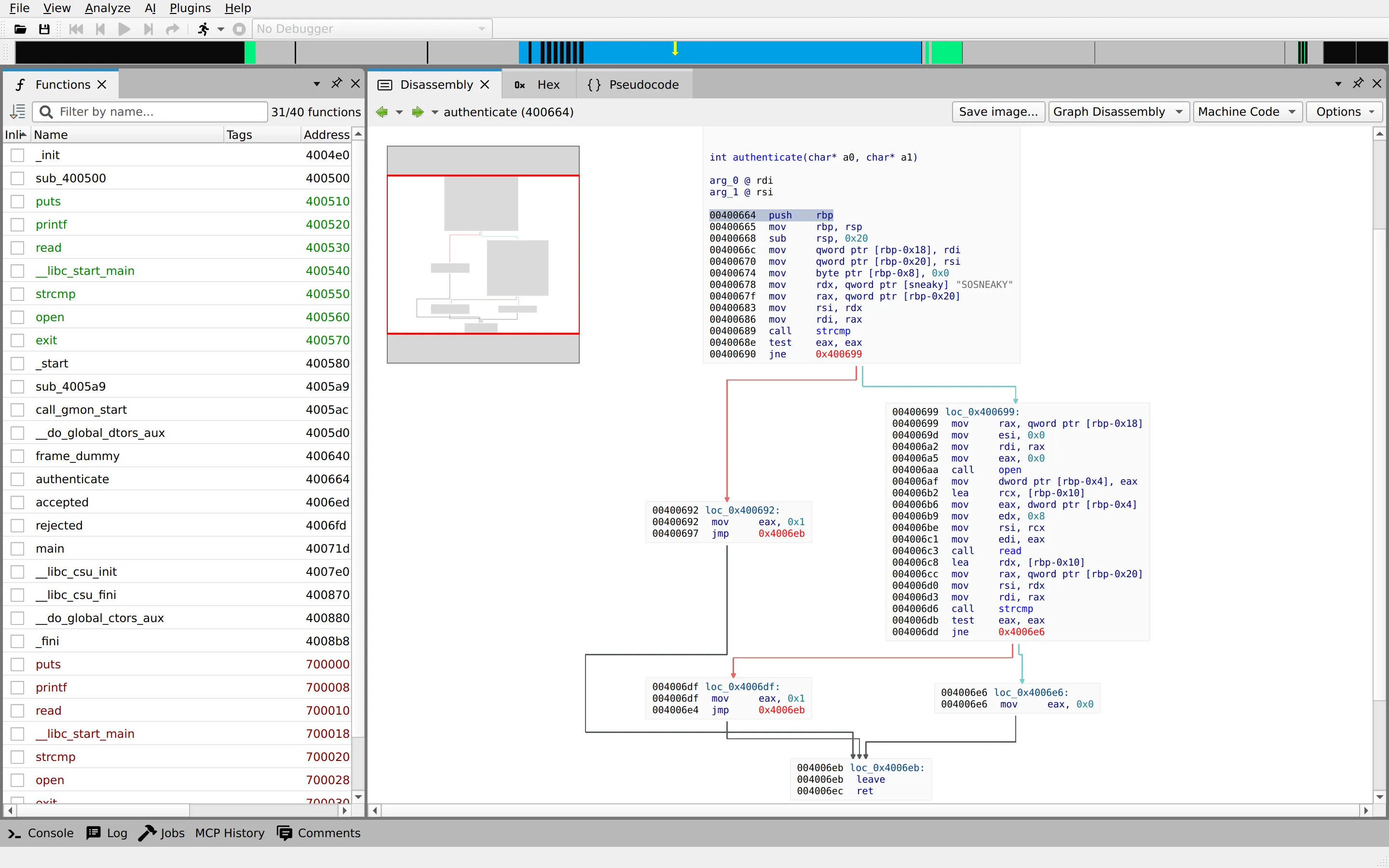Open the Functions panel options dropdown
The width and height of the screenshot is (1389, 868).
pyautogui.click(x=316, y=84)
